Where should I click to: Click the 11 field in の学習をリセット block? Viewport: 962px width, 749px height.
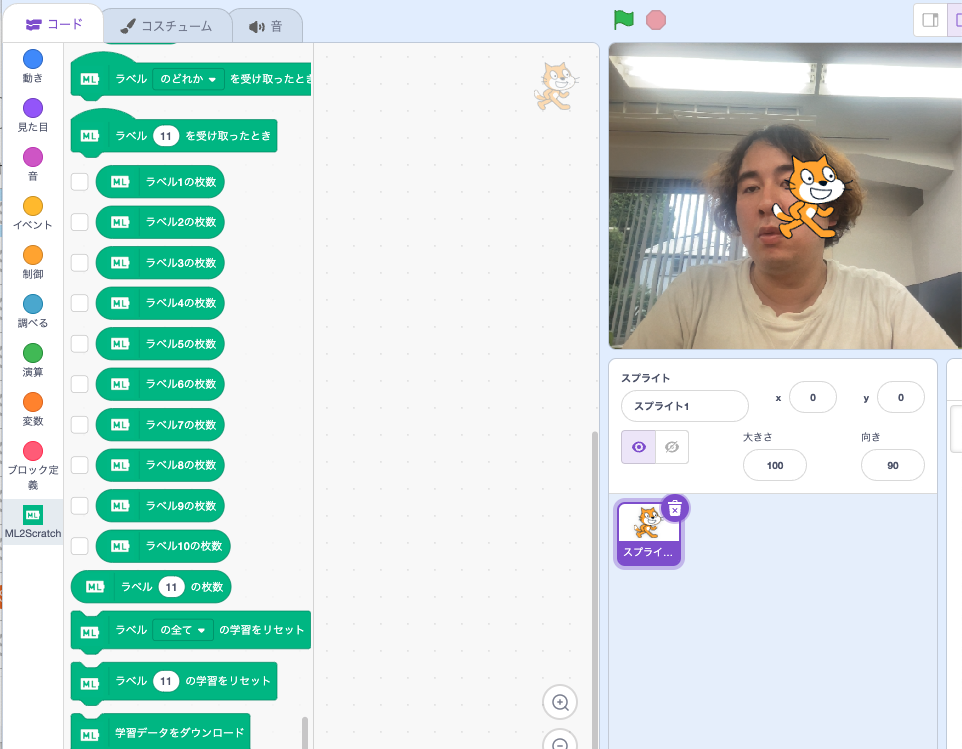[x=166, y=681]
